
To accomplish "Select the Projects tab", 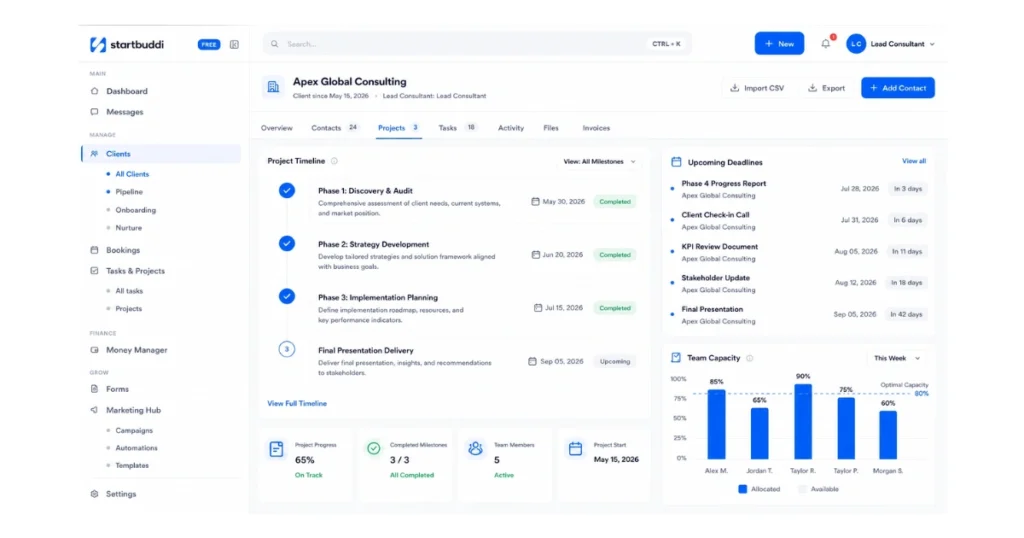I will [x=398, y=128].
